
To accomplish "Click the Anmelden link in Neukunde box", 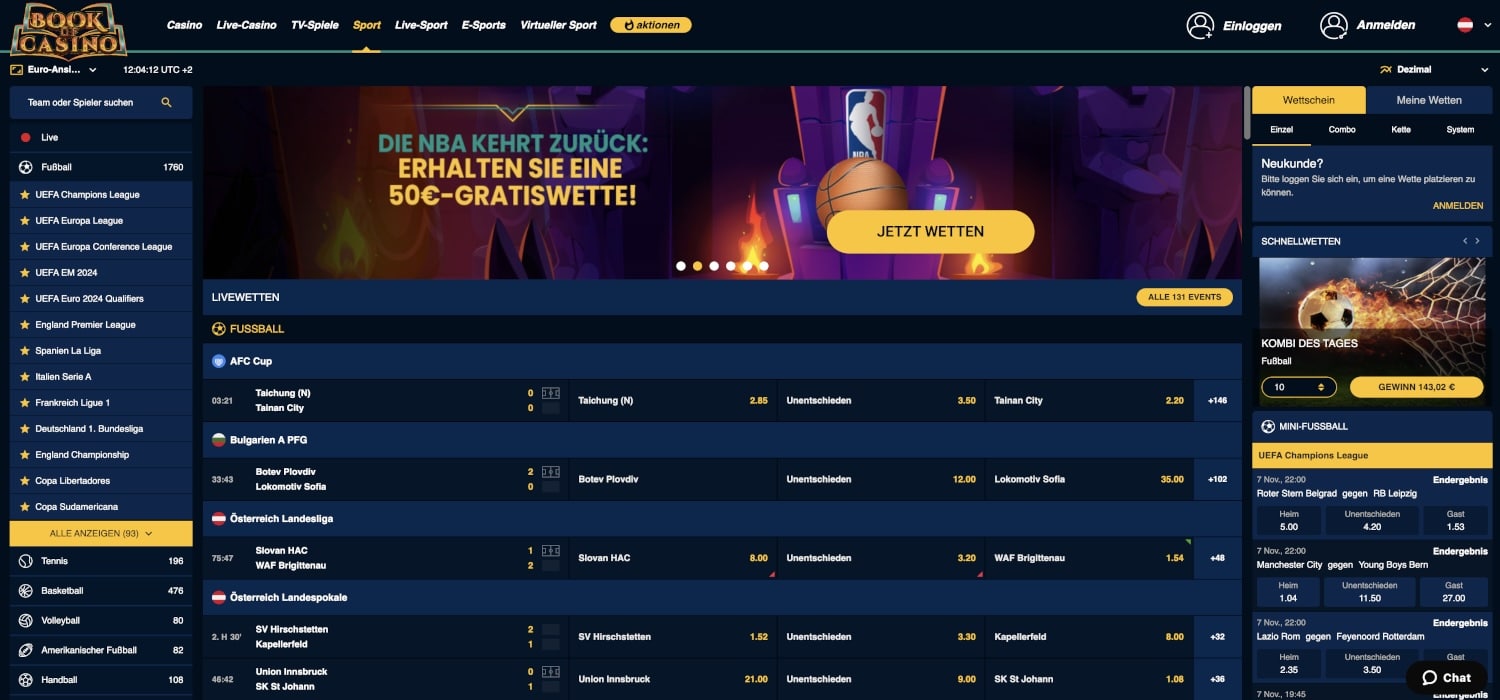I will (1458, 206).
